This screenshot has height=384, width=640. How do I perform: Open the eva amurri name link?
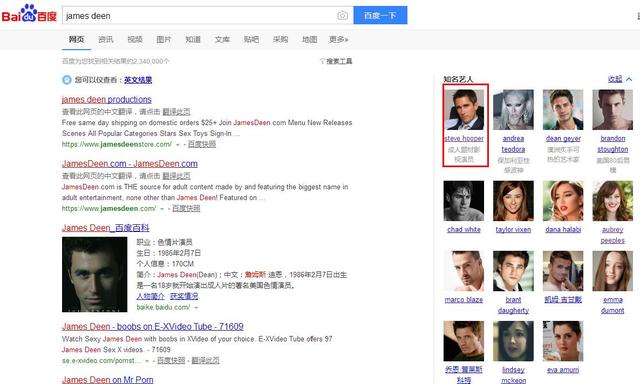(563, 370)
